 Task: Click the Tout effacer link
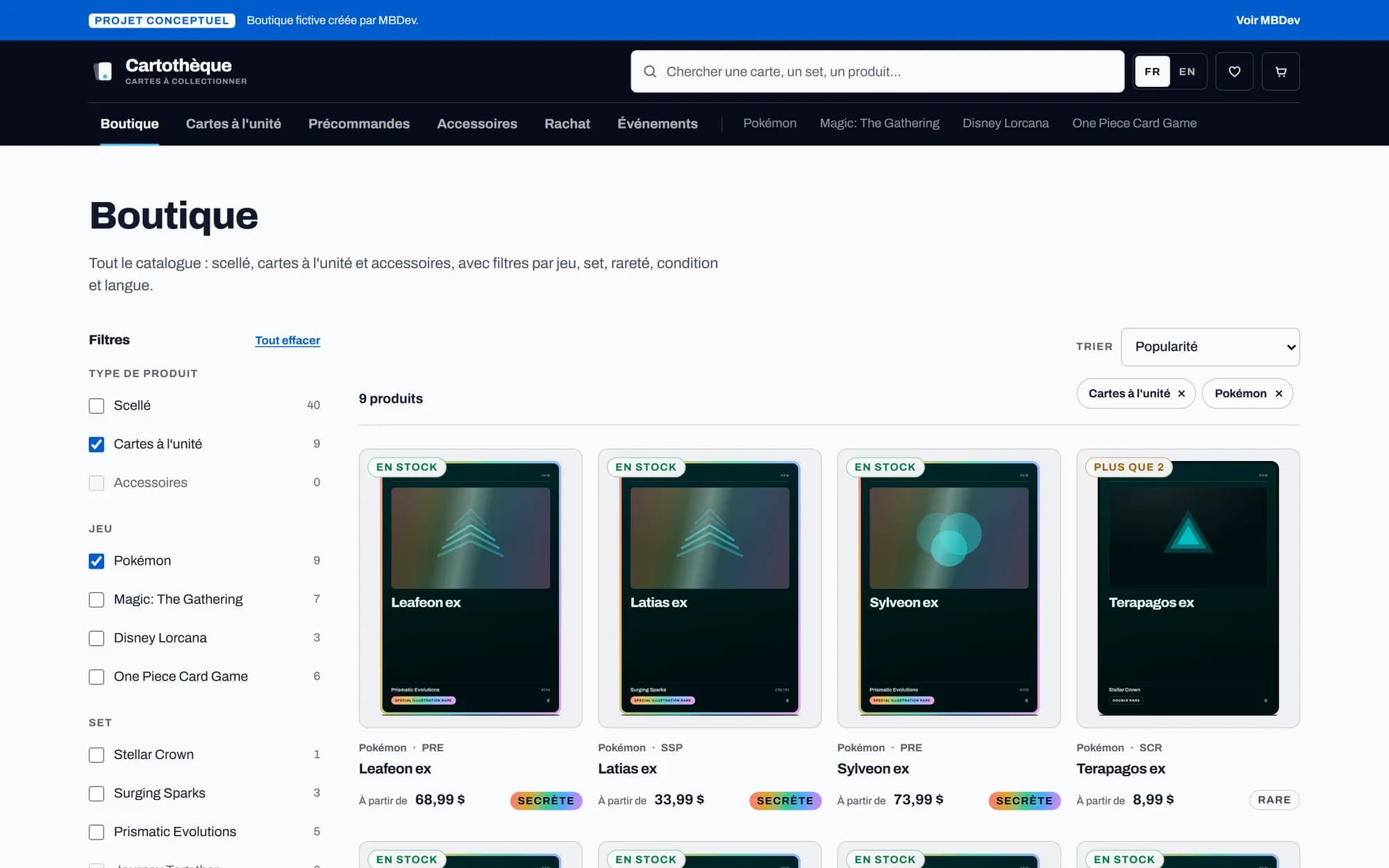pos(288,340)
